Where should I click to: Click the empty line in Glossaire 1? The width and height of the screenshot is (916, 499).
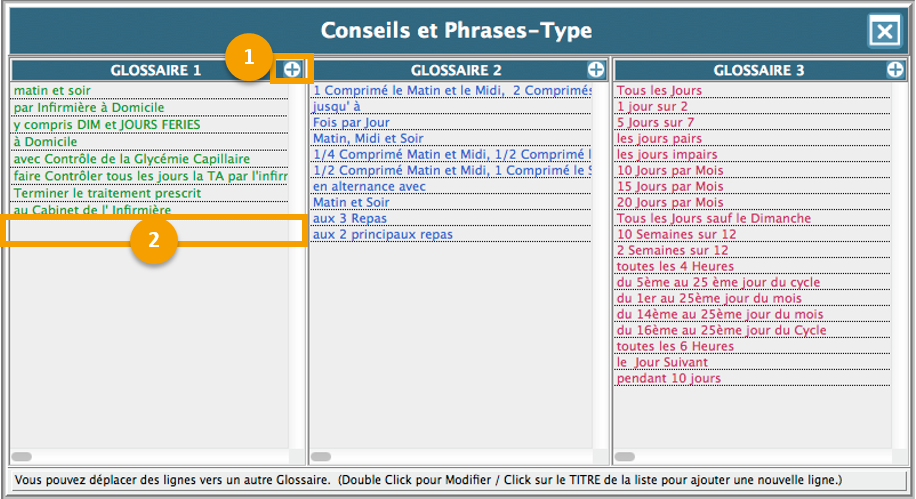point(150,230)
